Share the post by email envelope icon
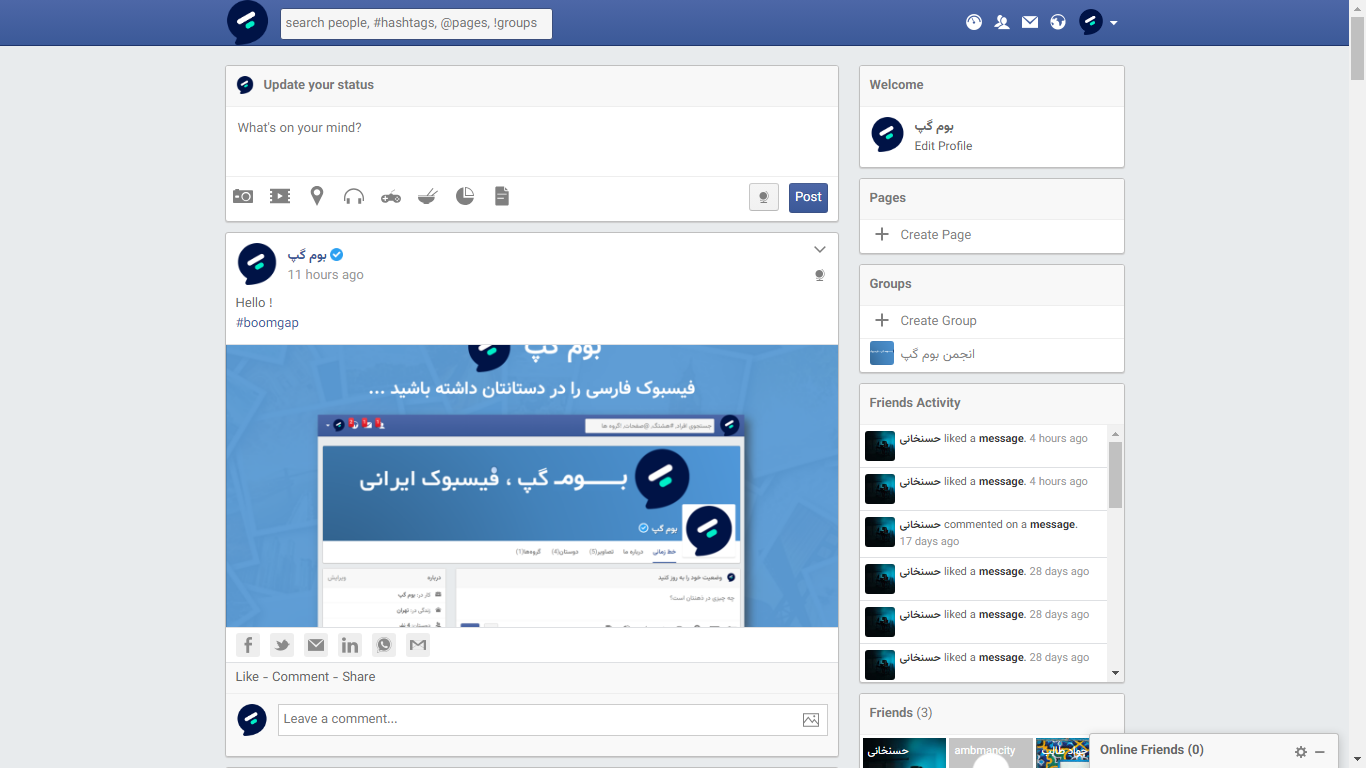Screen dimensions: 1366x768 point(316,645)
